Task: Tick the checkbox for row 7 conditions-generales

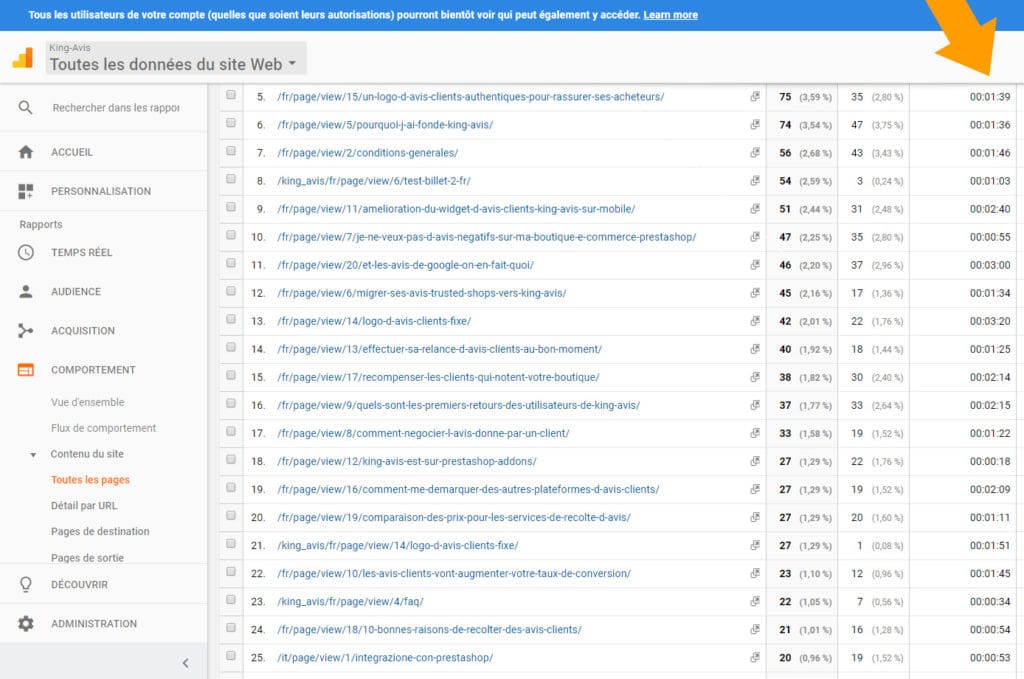Action: pyautogui.click(x=231, y=151)
